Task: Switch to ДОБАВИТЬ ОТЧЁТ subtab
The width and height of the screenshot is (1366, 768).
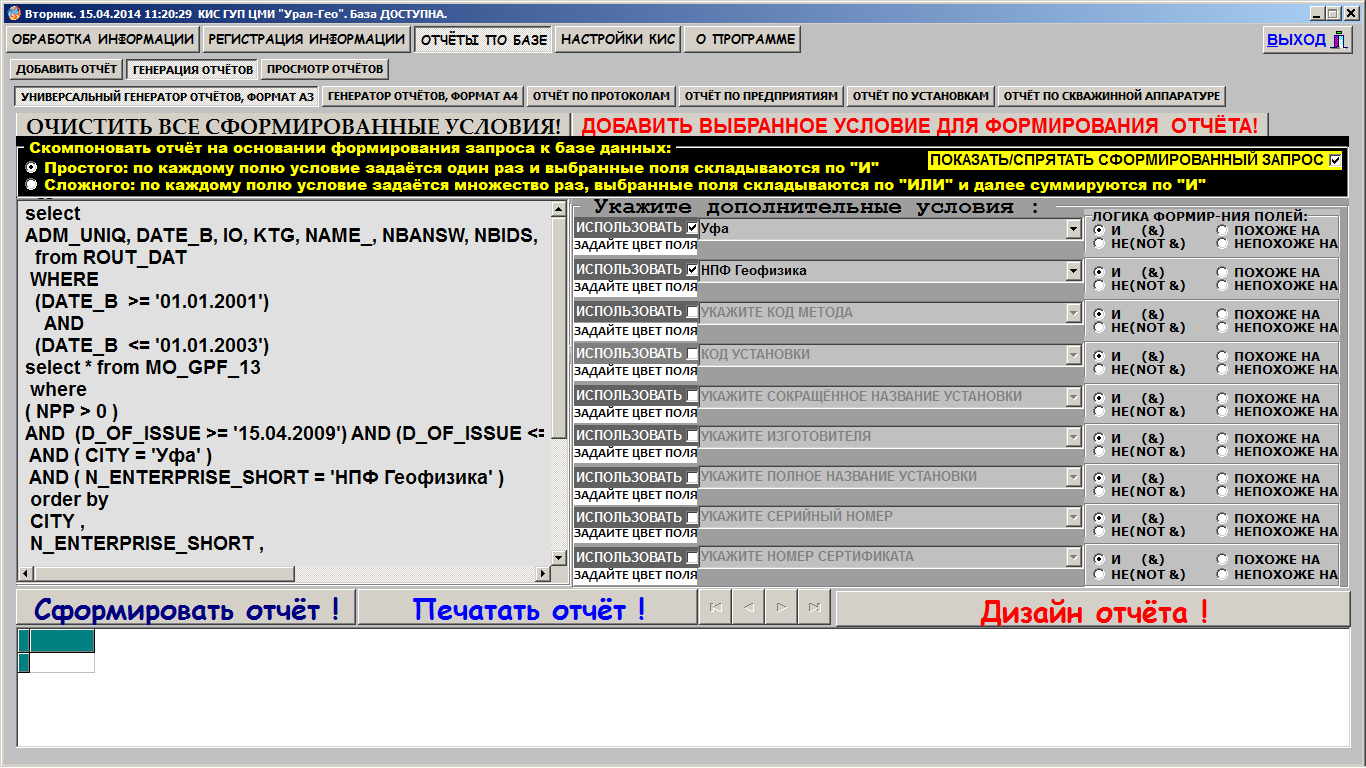Action: point(66,69)
